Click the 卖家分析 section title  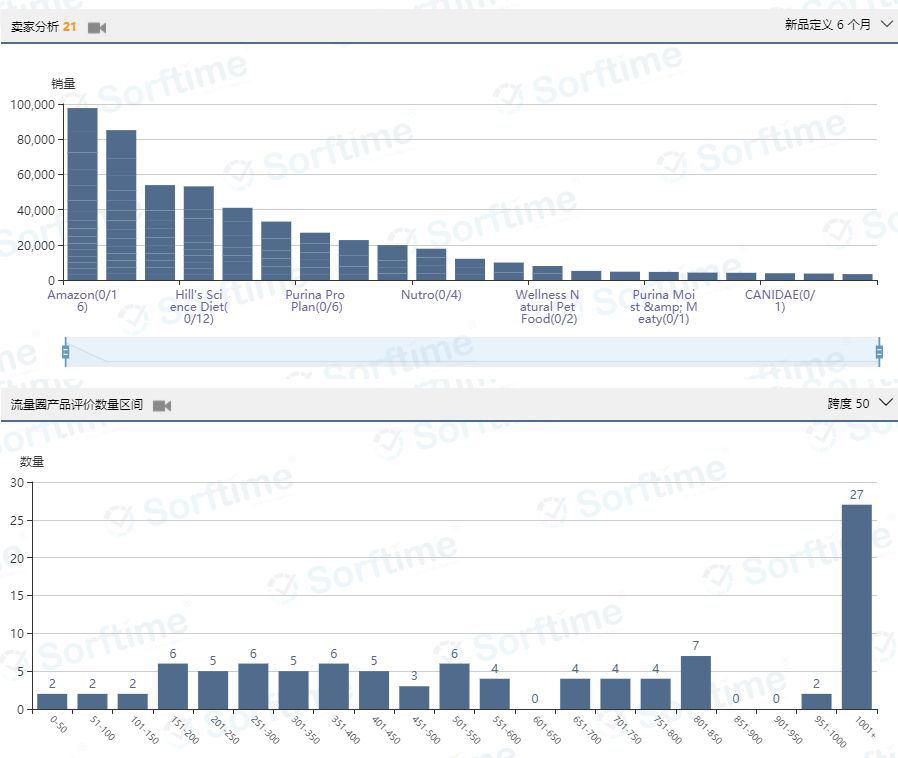pos(34,27)
